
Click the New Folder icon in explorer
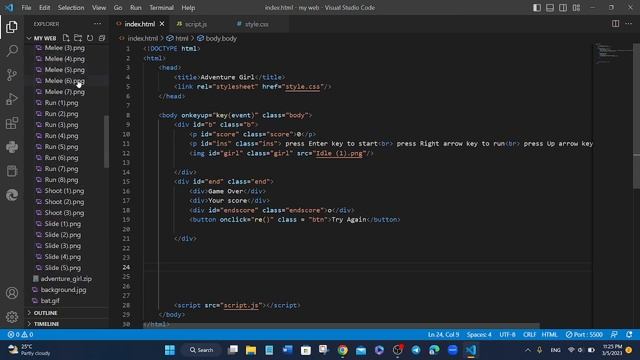click(x=78, y=38)
